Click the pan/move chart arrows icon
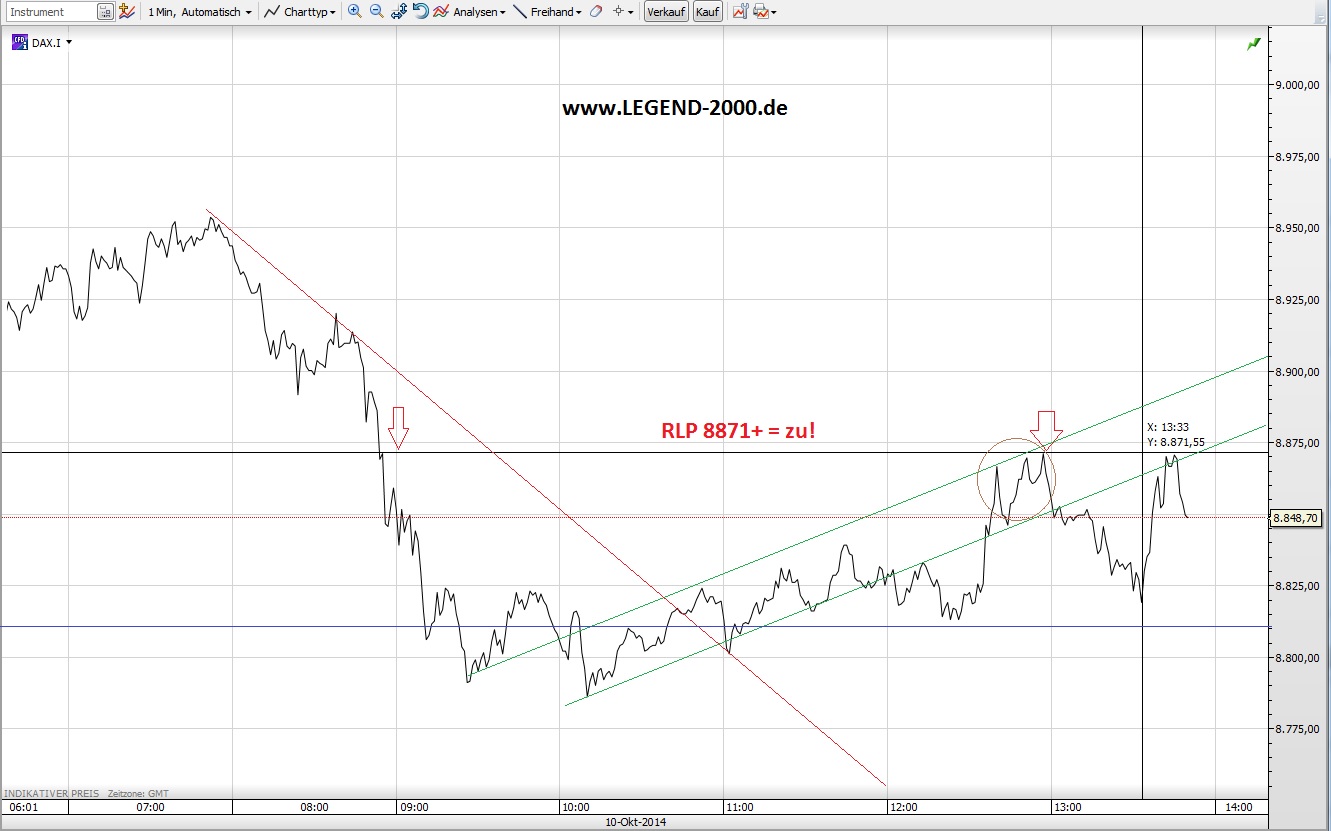Image resolution: width=1331 pixels, height=831 pixels. pos(399,11)
